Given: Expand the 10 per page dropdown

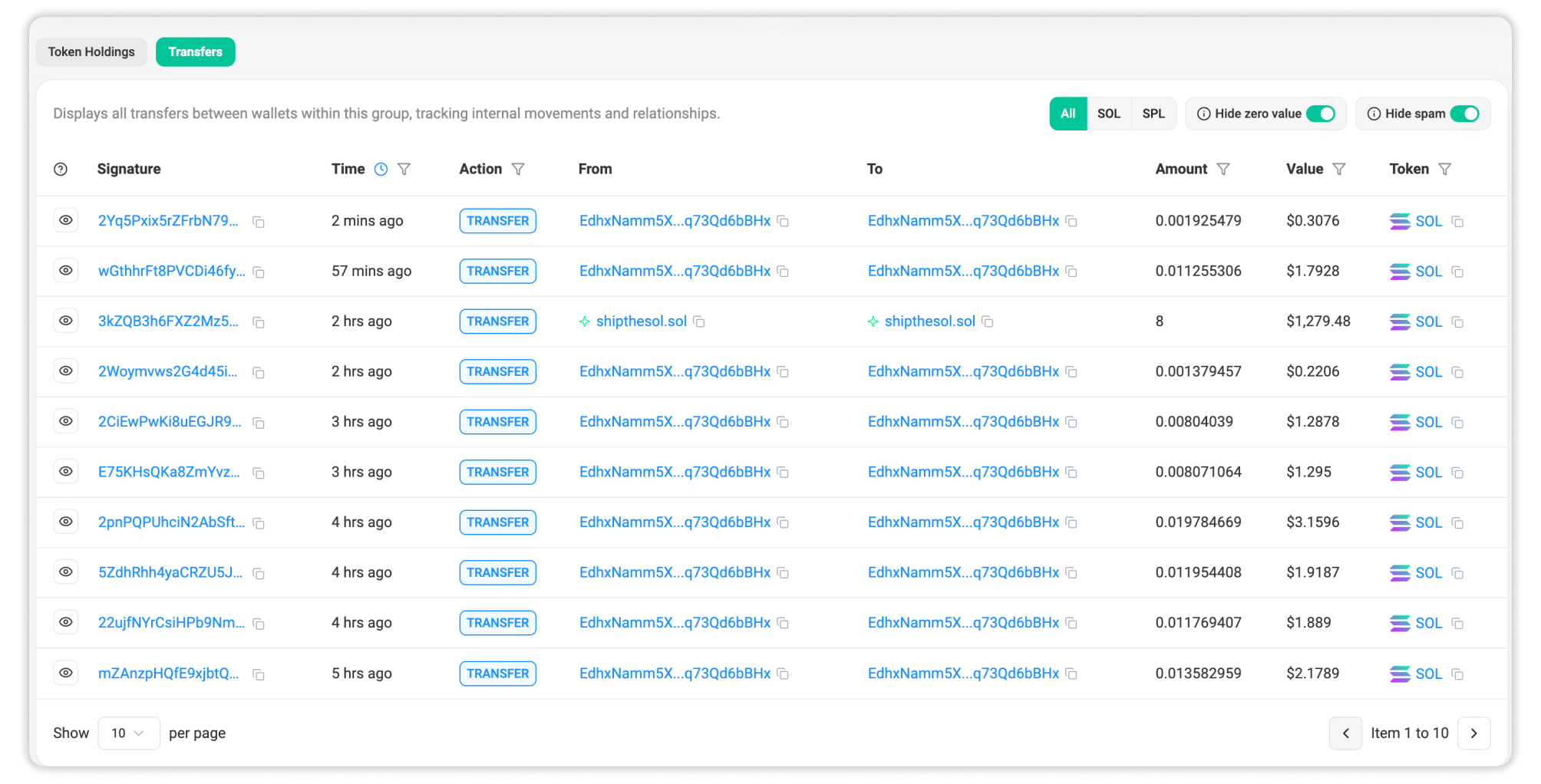Looking at the screenshot, I should (128, 733).
